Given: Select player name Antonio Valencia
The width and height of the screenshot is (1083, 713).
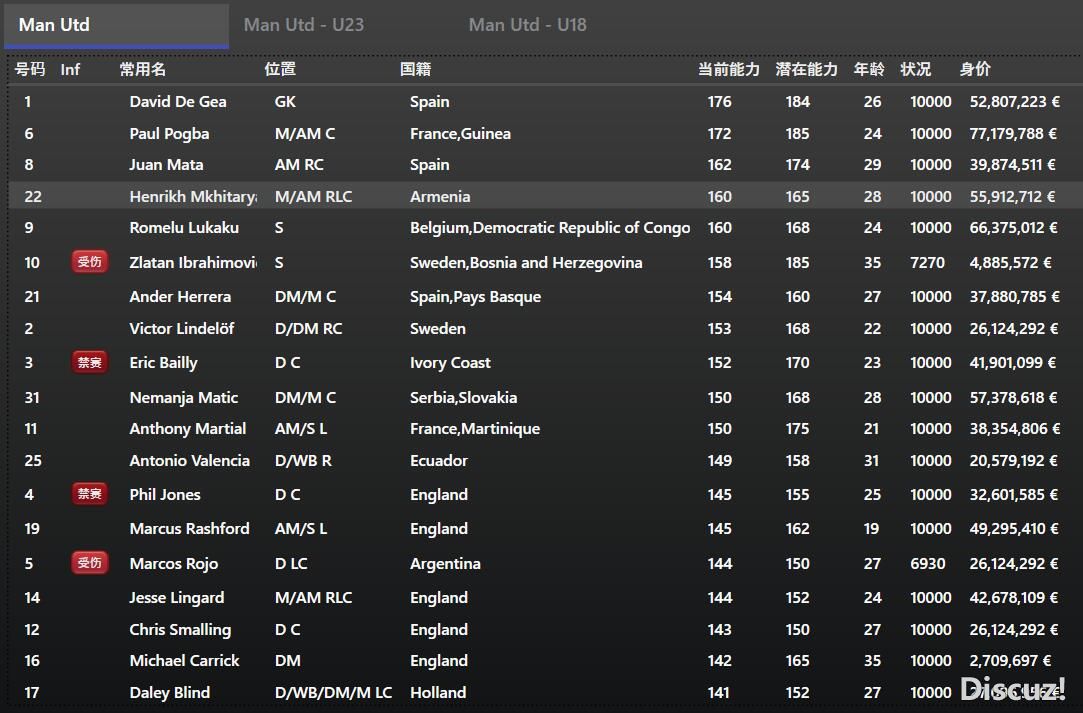Looking at the screenshot, I should [190, 460].
